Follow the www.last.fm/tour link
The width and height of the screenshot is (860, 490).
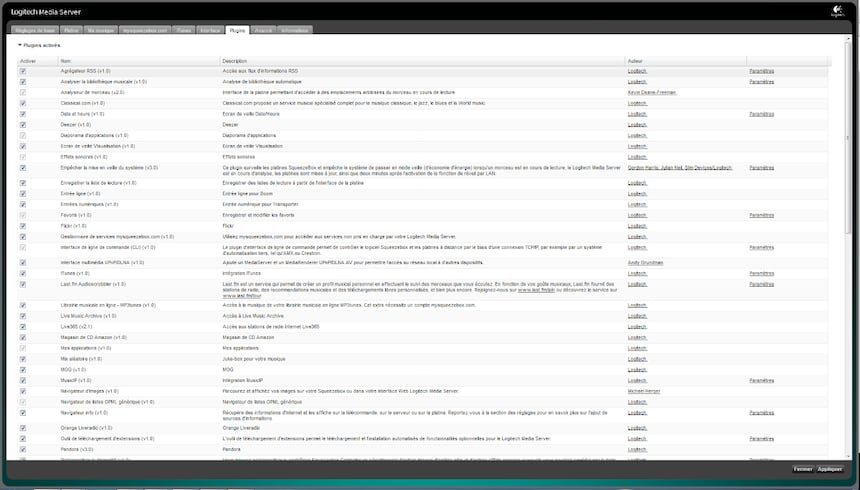pyautogui.click(x=241, y=296)
